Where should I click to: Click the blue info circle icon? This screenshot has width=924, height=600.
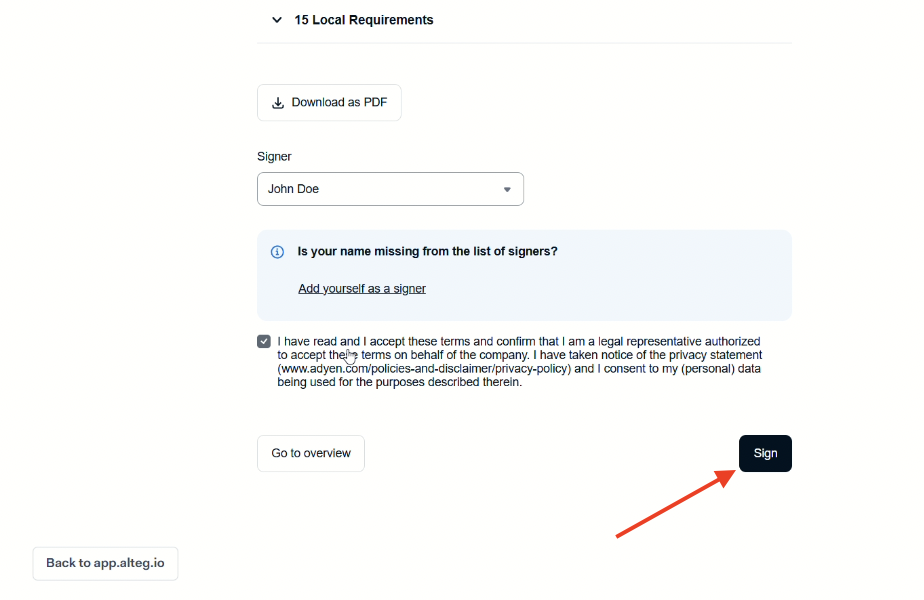click(277, 252)
